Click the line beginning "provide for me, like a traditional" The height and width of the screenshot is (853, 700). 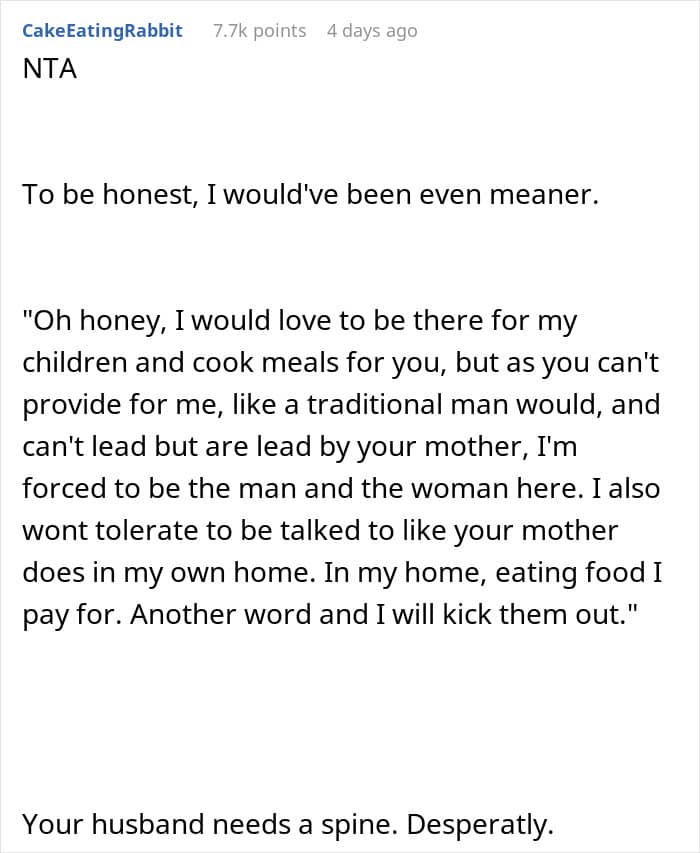tap(342, 404)
